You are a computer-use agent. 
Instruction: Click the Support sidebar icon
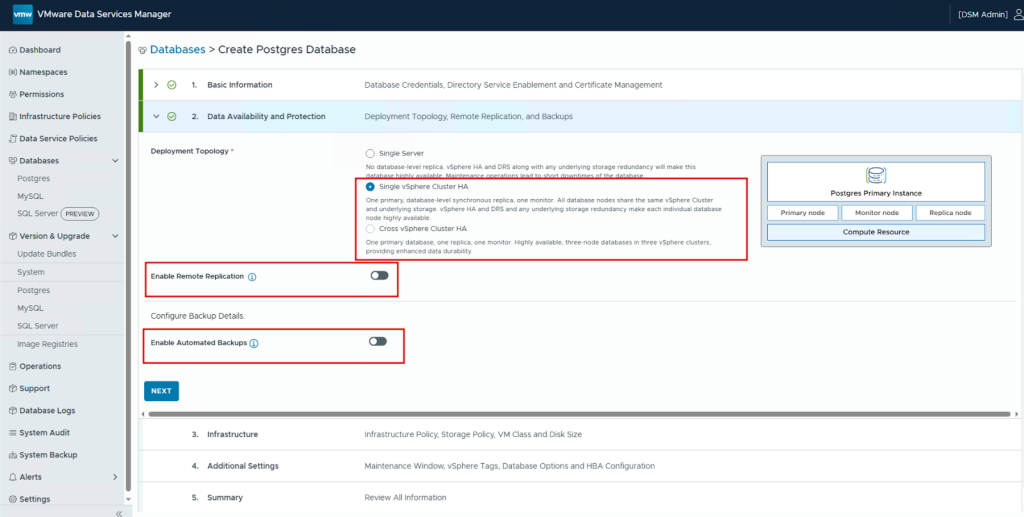(13, 388)
